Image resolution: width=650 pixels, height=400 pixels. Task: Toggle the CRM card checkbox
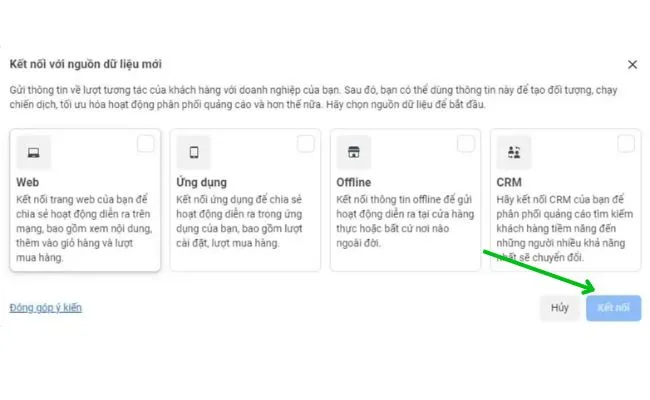[x=626, y=144]
